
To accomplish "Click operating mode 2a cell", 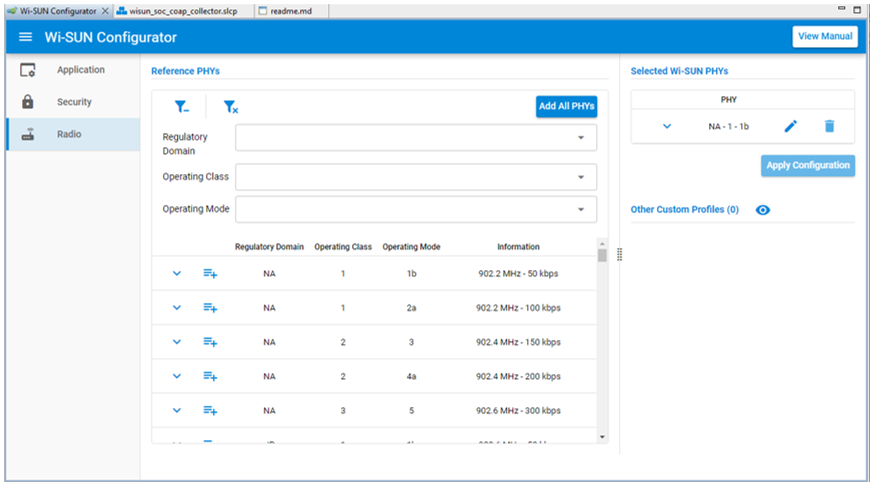I will click(x=411, y=308).
